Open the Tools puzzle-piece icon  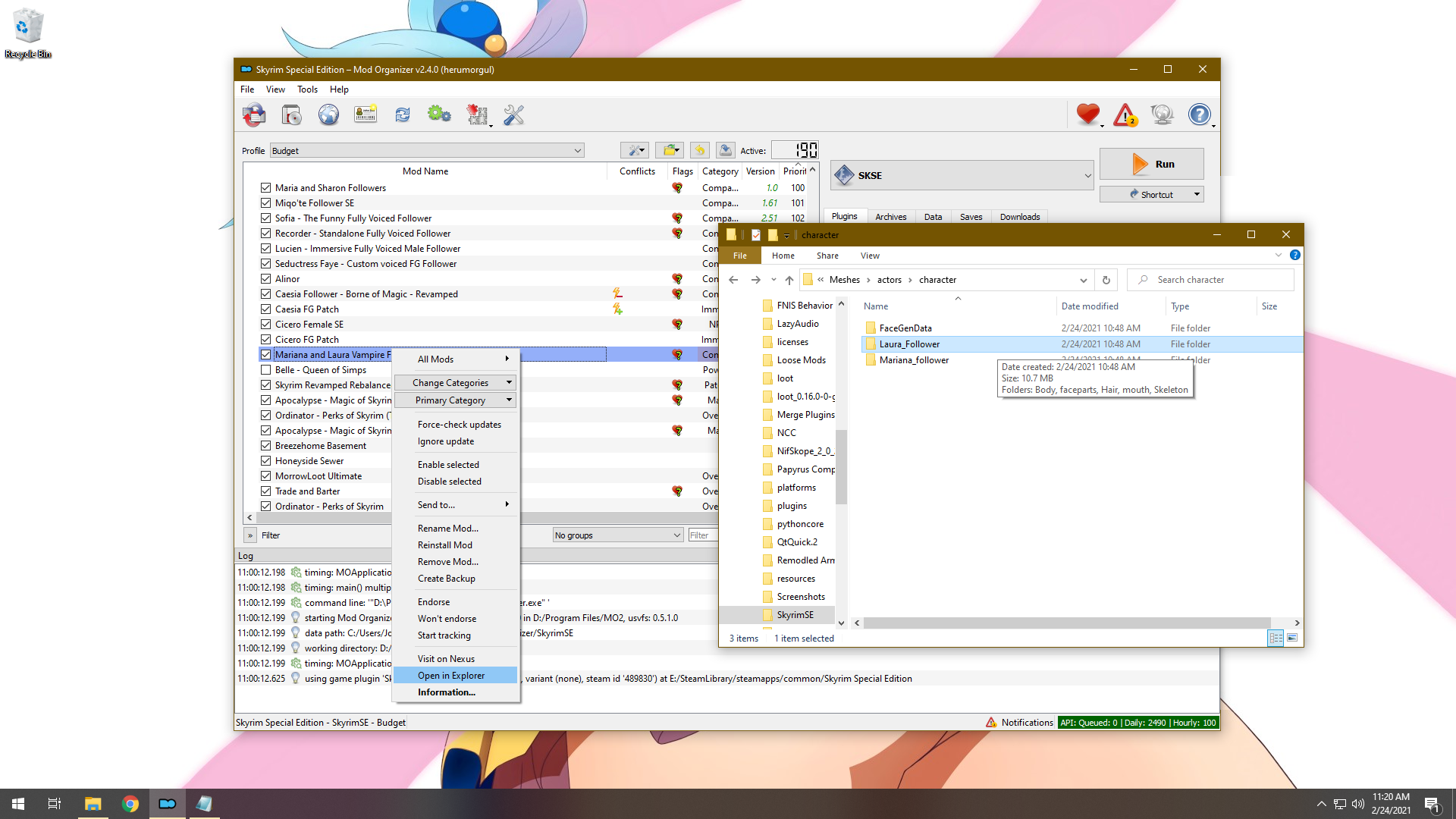477,115
